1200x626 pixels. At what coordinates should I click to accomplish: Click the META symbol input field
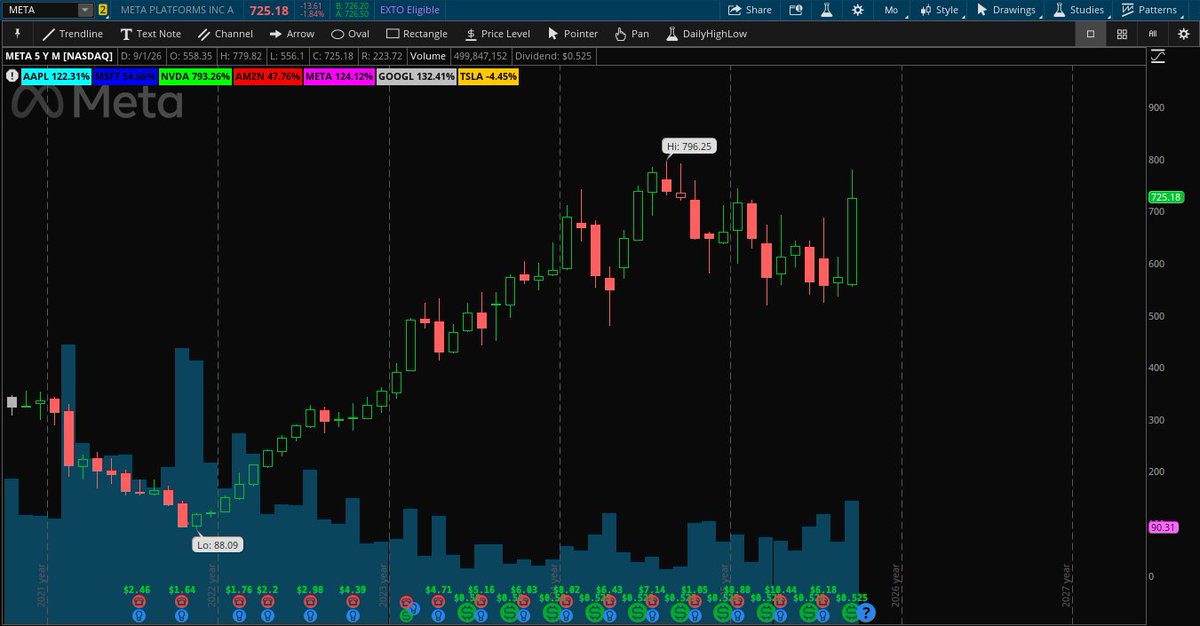coord(40,10)
